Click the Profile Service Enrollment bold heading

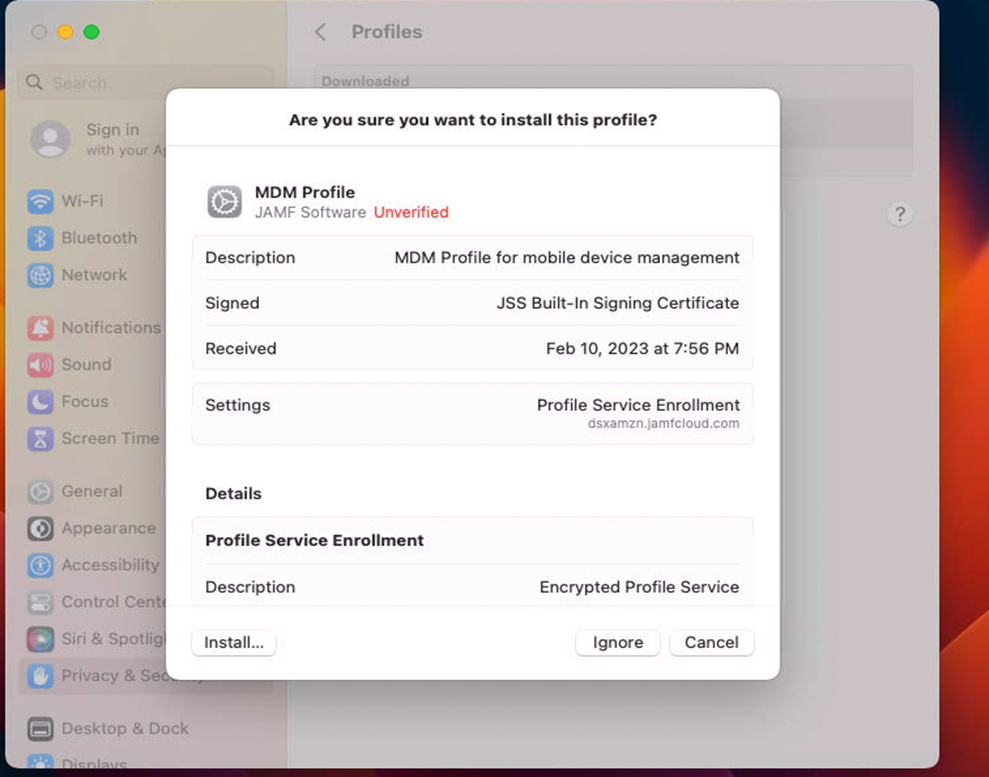click(314, 540)
